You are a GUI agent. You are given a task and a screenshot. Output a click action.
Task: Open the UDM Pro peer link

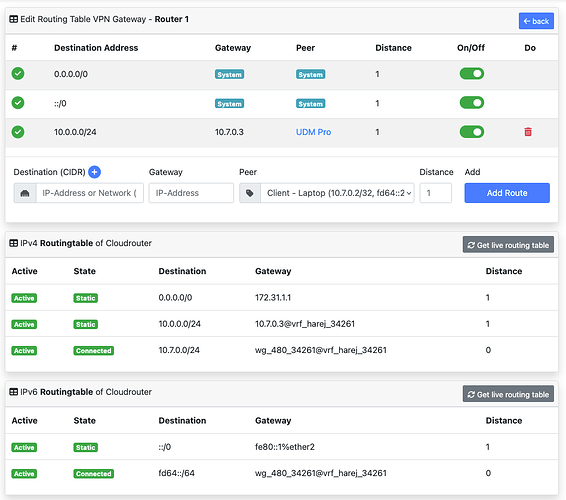pos(313,132)
